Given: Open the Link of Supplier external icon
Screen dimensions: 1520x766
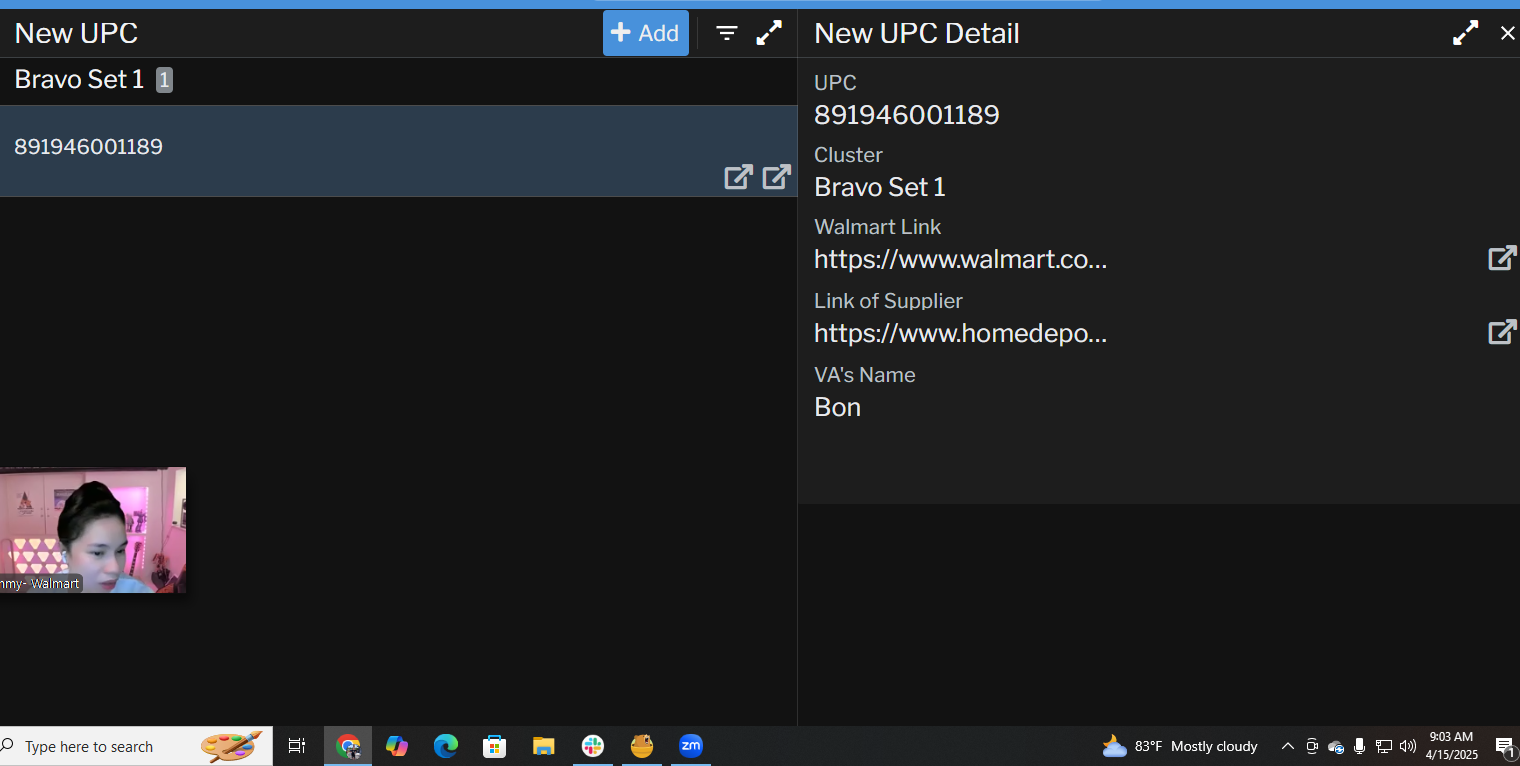Looking at the screenshot, I should [x=1502, y=332].
